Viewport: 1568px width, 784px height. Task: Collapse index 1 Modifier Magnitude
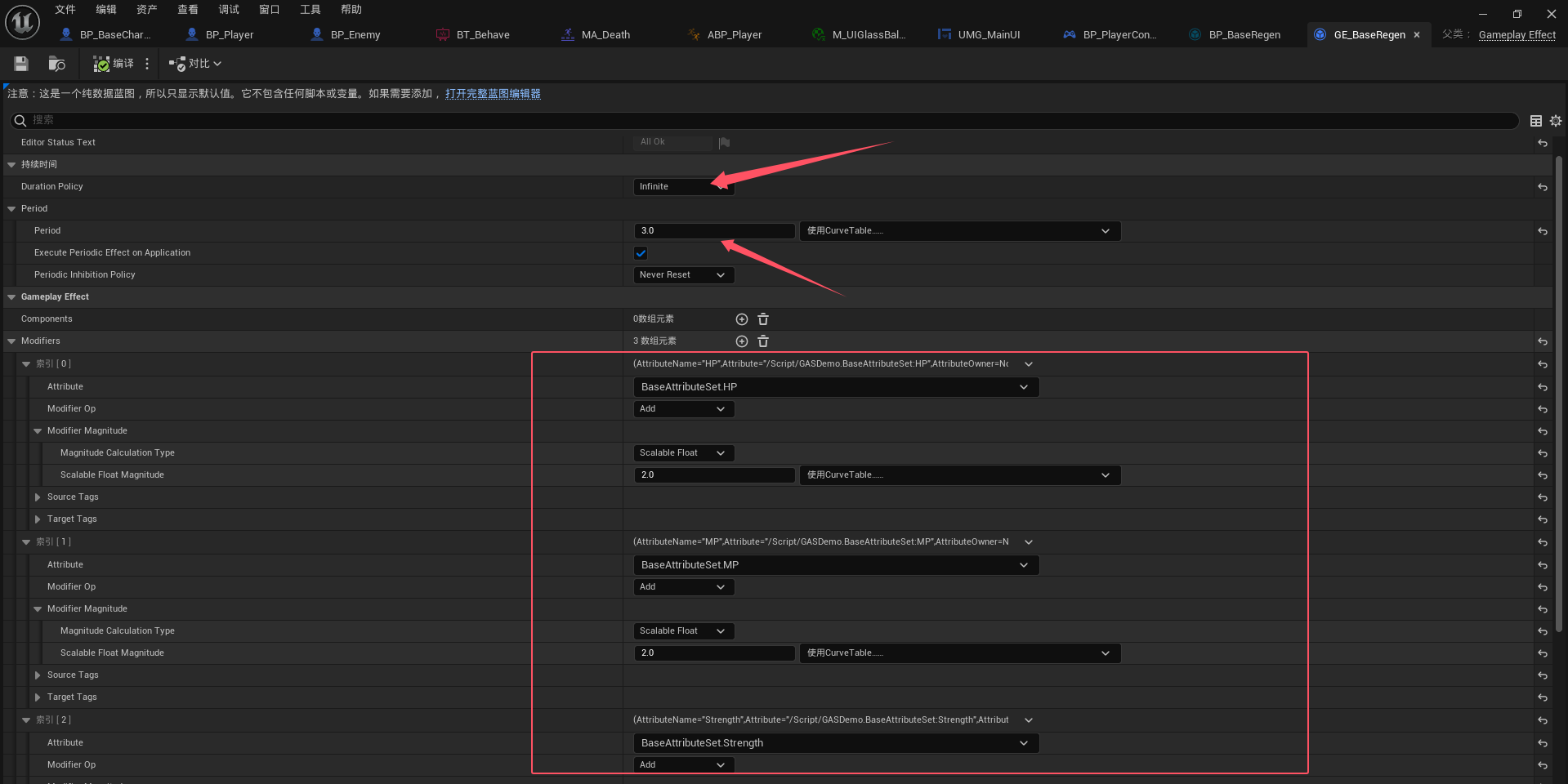click(x=38, y=609)
